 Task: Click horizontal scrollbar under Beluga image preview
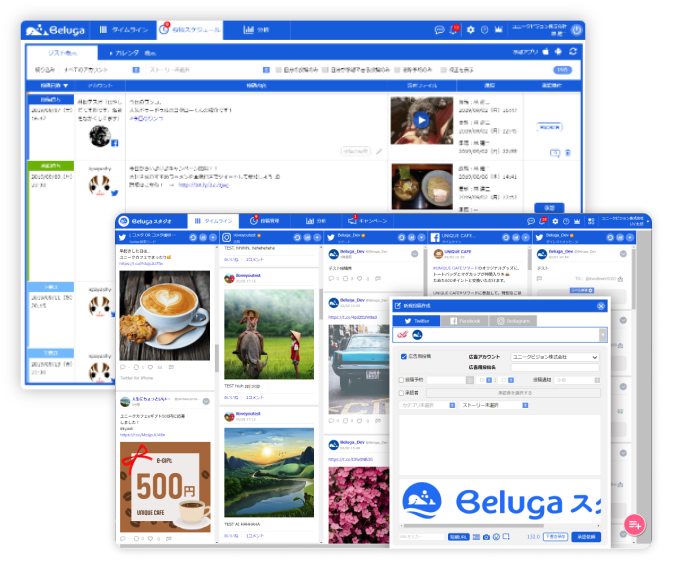(473, 526)
